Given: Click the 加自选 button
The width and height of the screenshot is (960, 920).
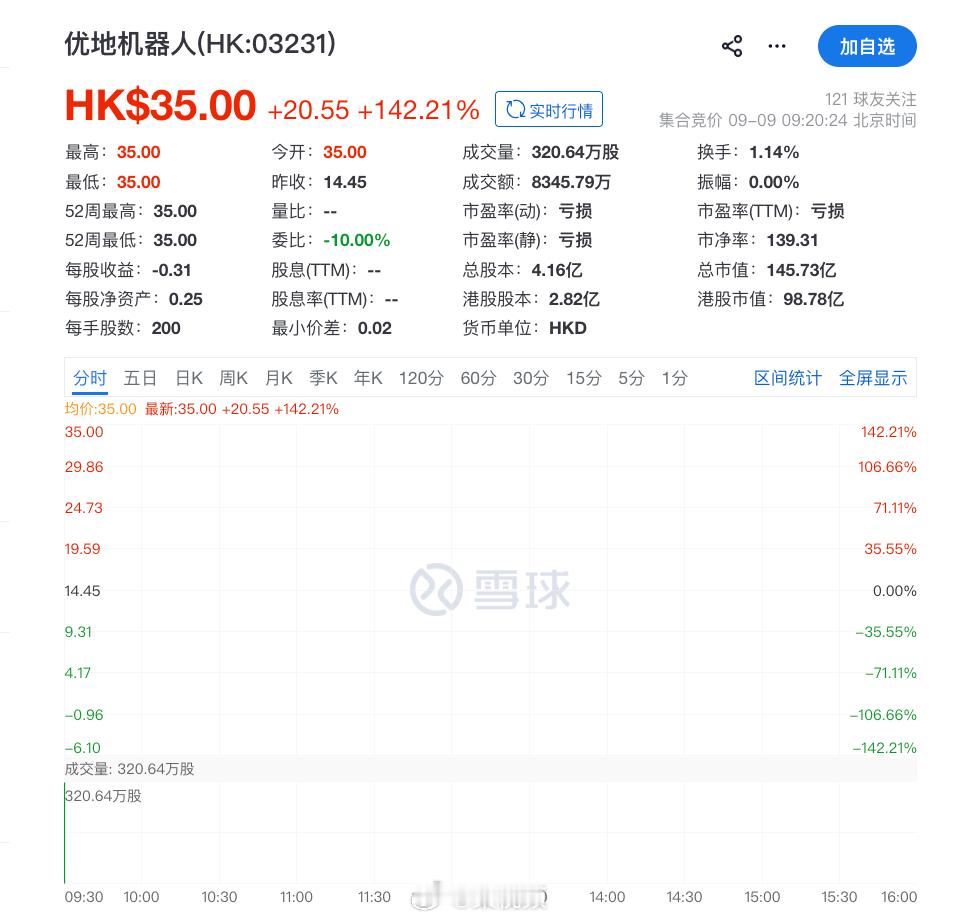Looking at the screenshot, I should 867,46.
